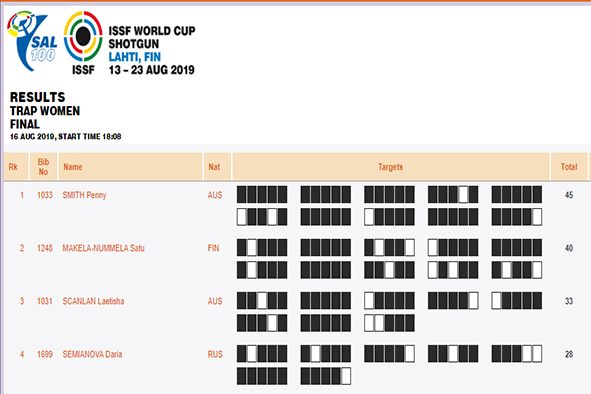Click the RUS nationality code
The height and width of the screenshot is (394, 591).
[x=215, y=354]
